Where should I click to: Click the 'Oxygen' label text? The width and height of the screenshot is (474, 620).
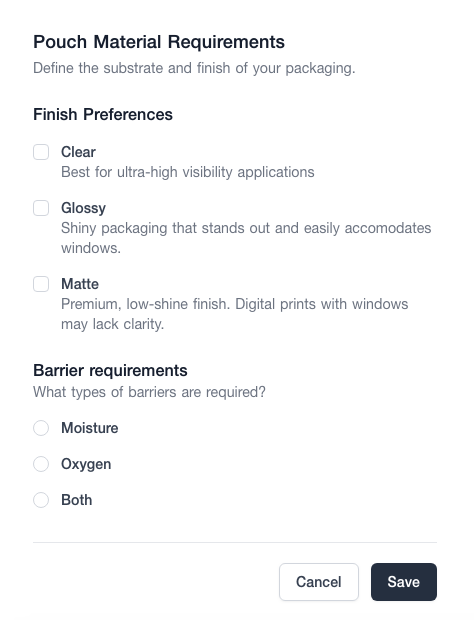(86, 464)
